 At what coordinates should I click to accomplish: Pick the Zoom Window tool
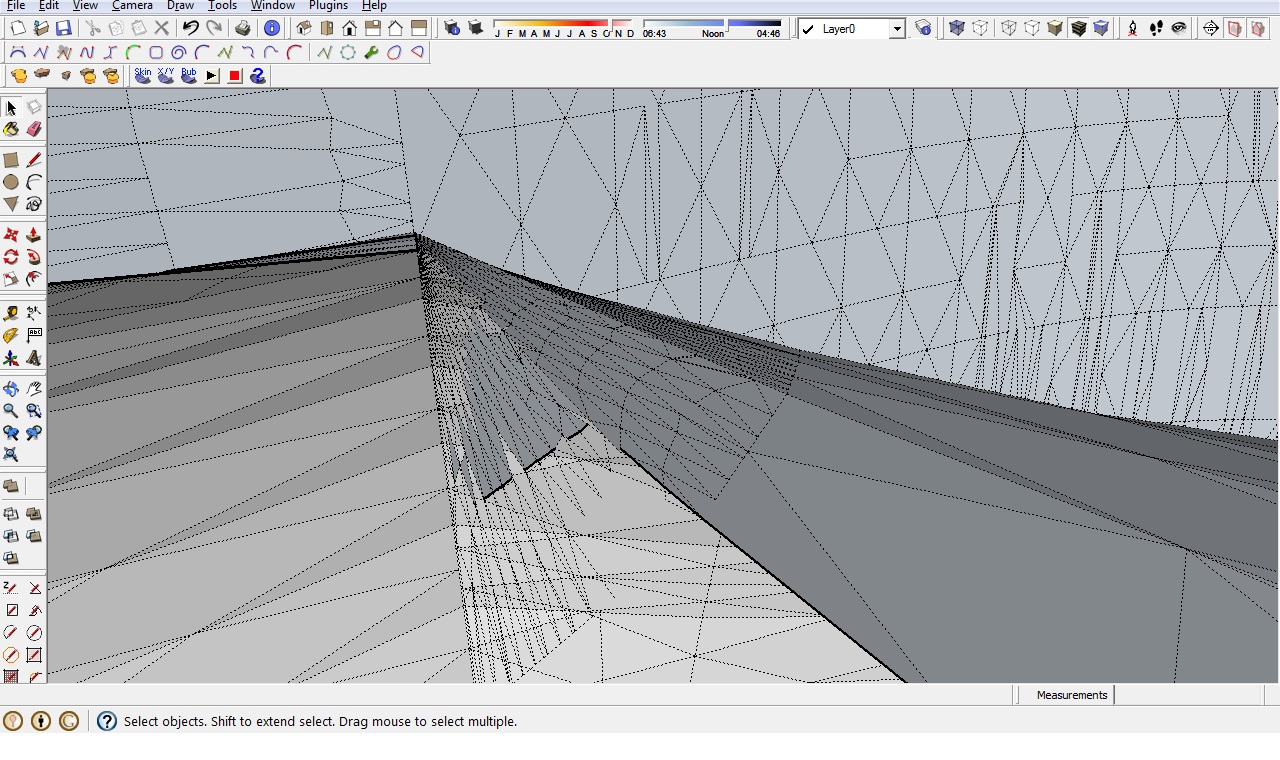(x=34, y=410)
